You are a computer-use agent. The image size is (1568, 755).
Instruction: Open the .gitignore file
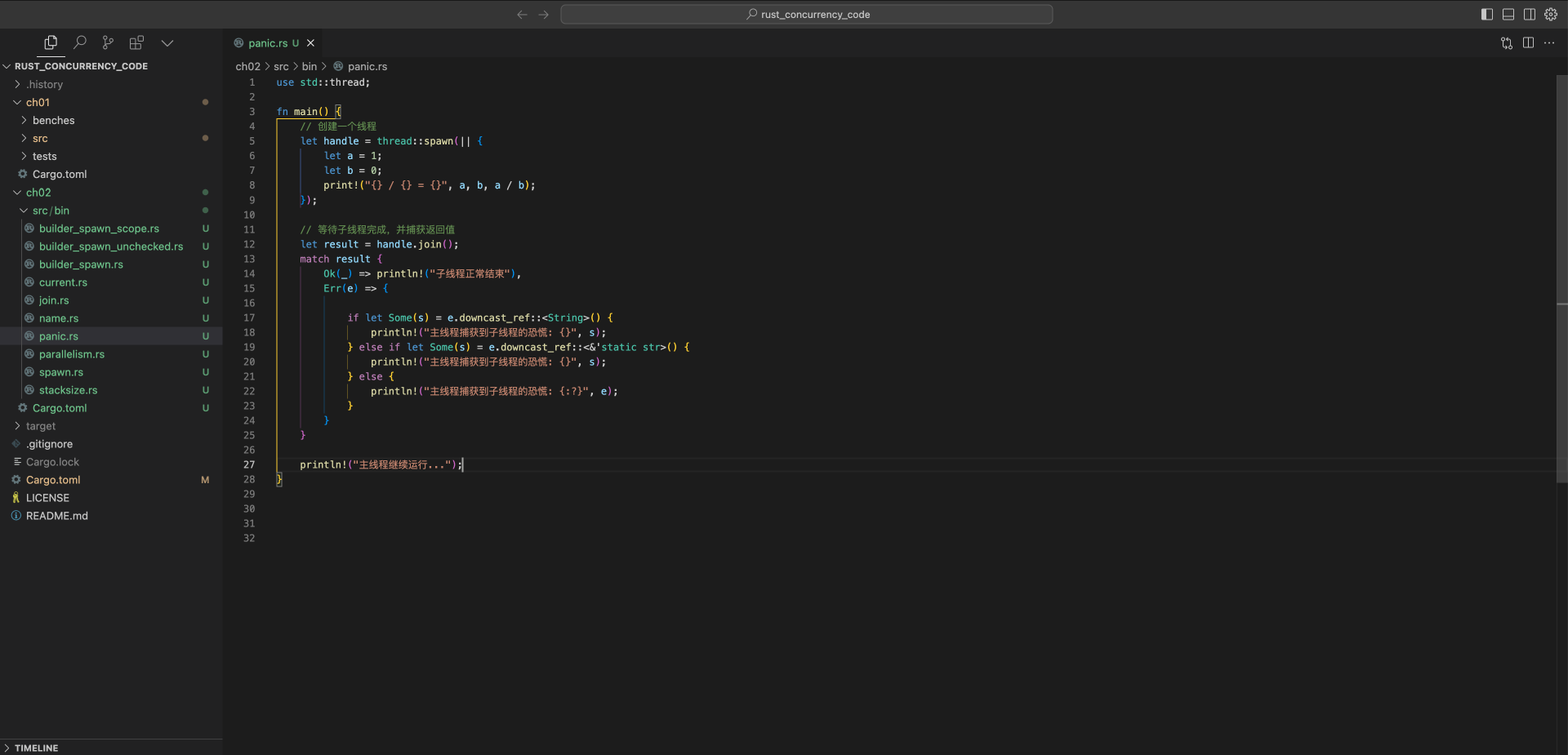click(111, 444)
